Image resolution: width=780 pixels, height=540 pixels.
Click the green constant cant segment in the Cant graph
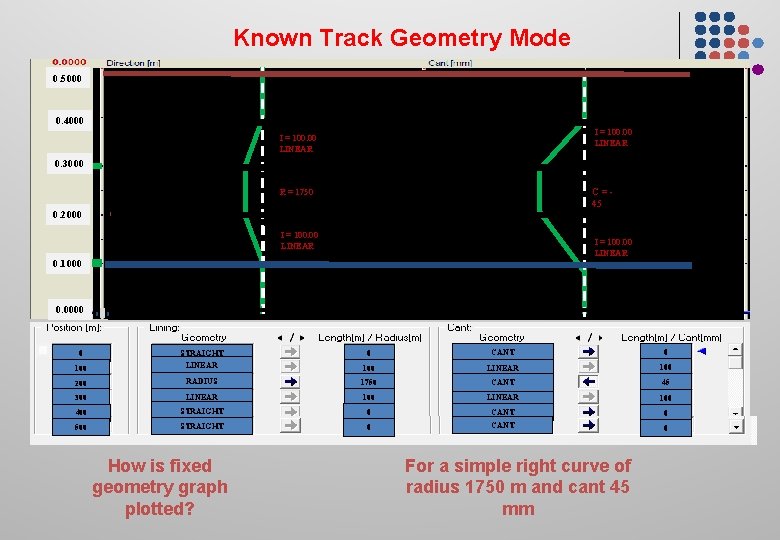pos(540,191)
